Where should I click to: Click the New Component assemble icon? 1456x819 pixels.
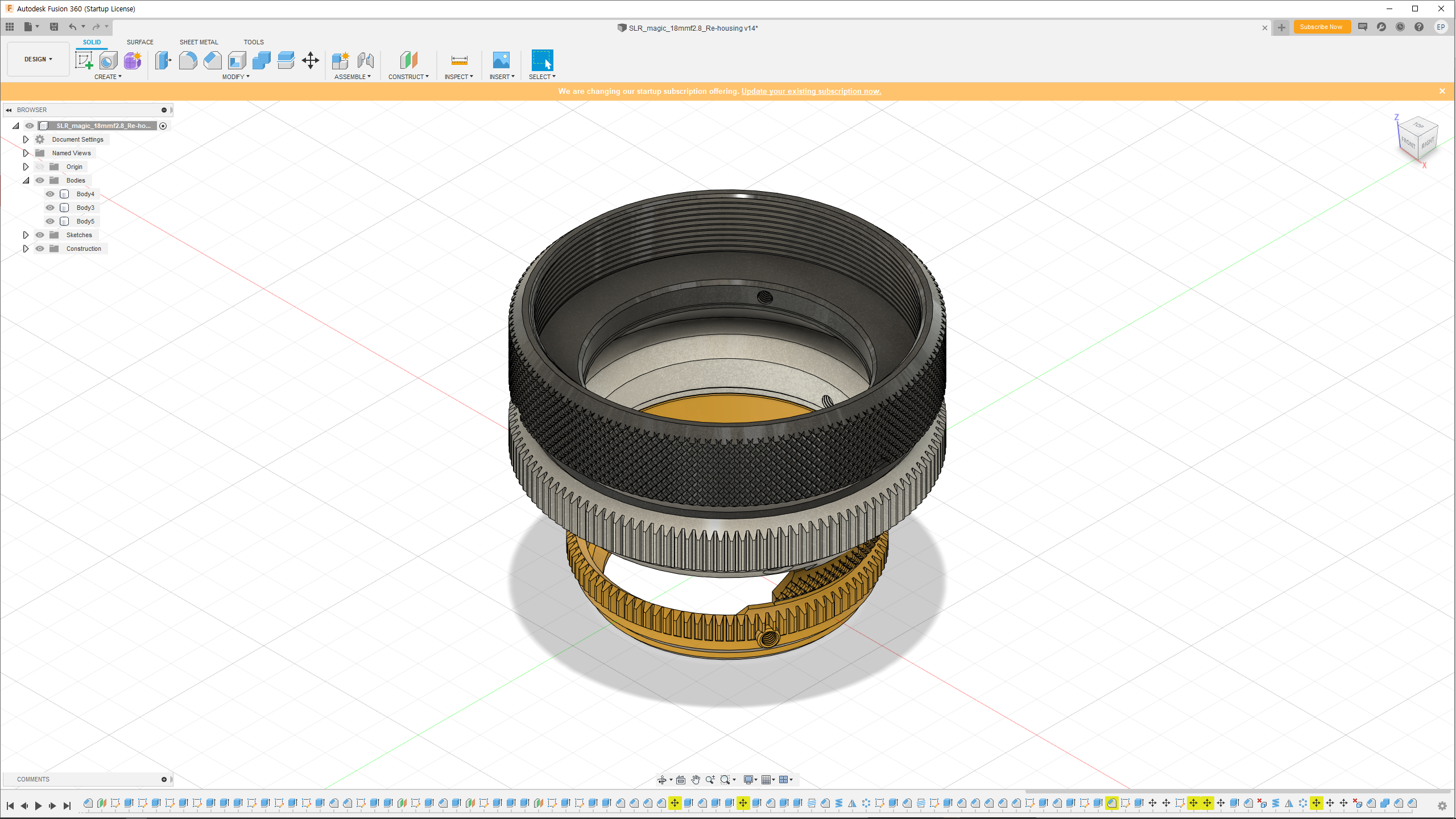[340, 60]
